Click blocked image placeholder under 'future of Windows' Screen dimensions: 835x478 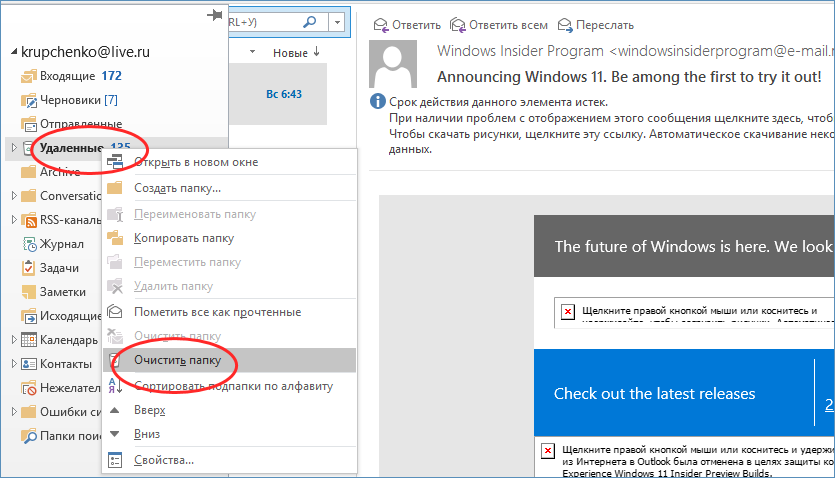568,311
